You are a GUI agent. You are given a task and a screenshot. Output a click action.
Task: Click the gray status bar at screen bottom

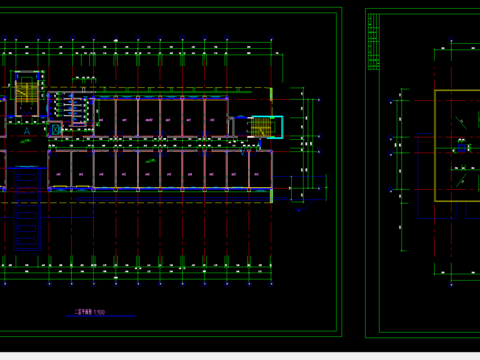coord(240,356)
